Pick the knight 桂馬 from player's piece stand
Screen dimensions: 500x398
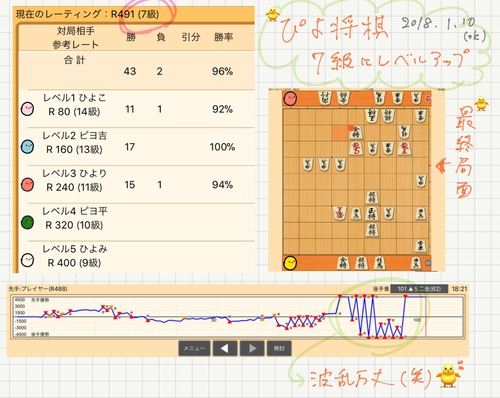point(379,263)
